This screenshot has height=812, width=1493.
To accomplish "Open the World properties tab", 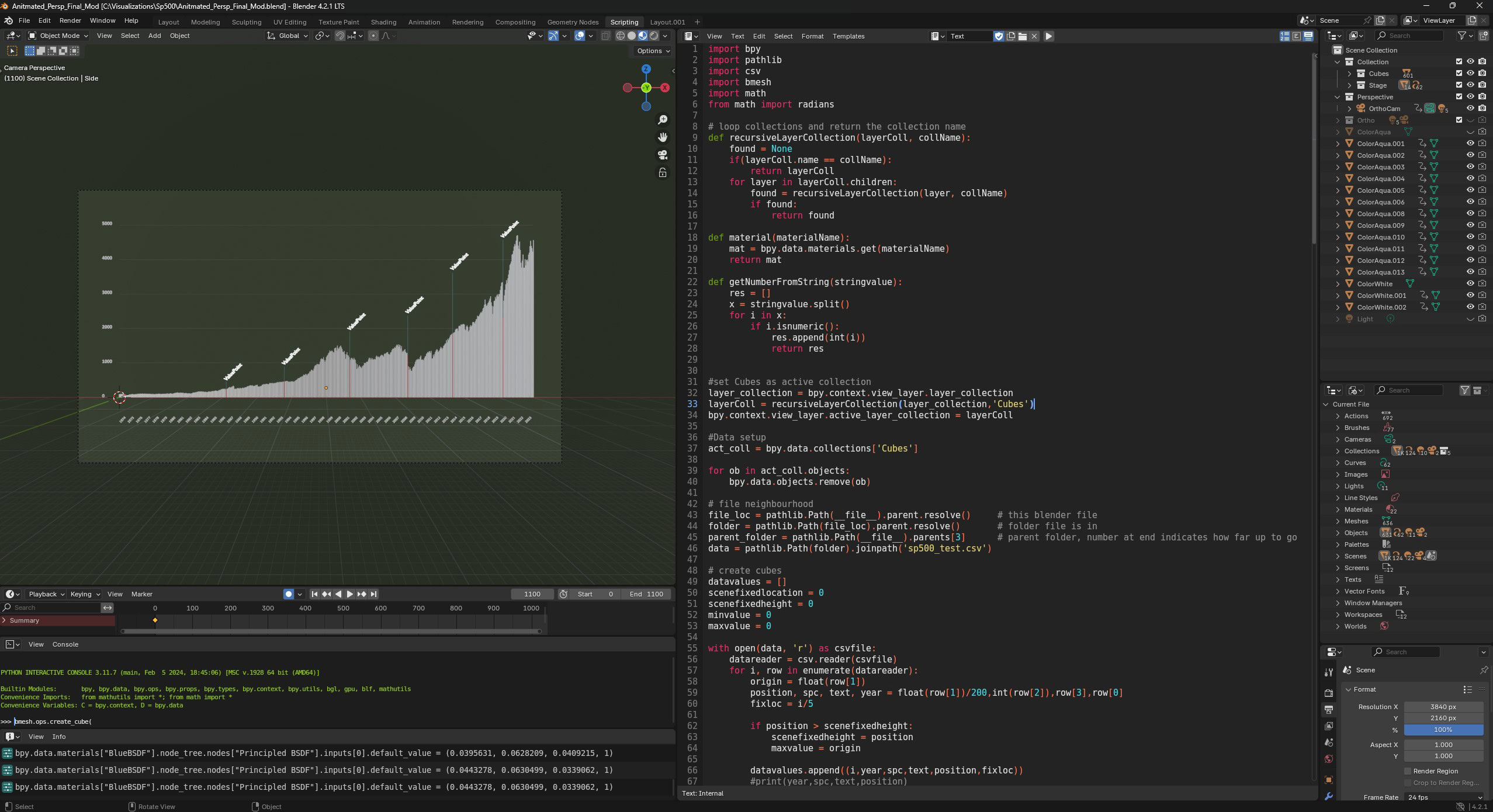I will coord(1329,759).
